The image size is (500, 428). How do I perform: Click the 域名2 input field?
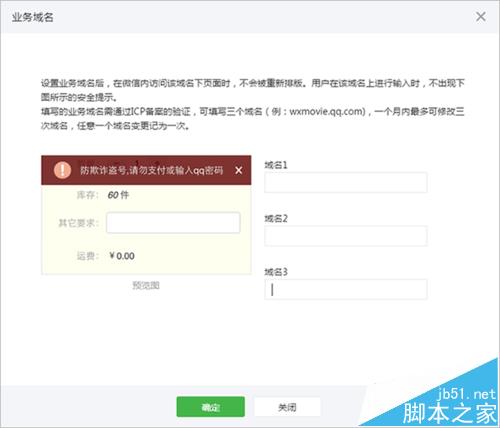[346, 236]
